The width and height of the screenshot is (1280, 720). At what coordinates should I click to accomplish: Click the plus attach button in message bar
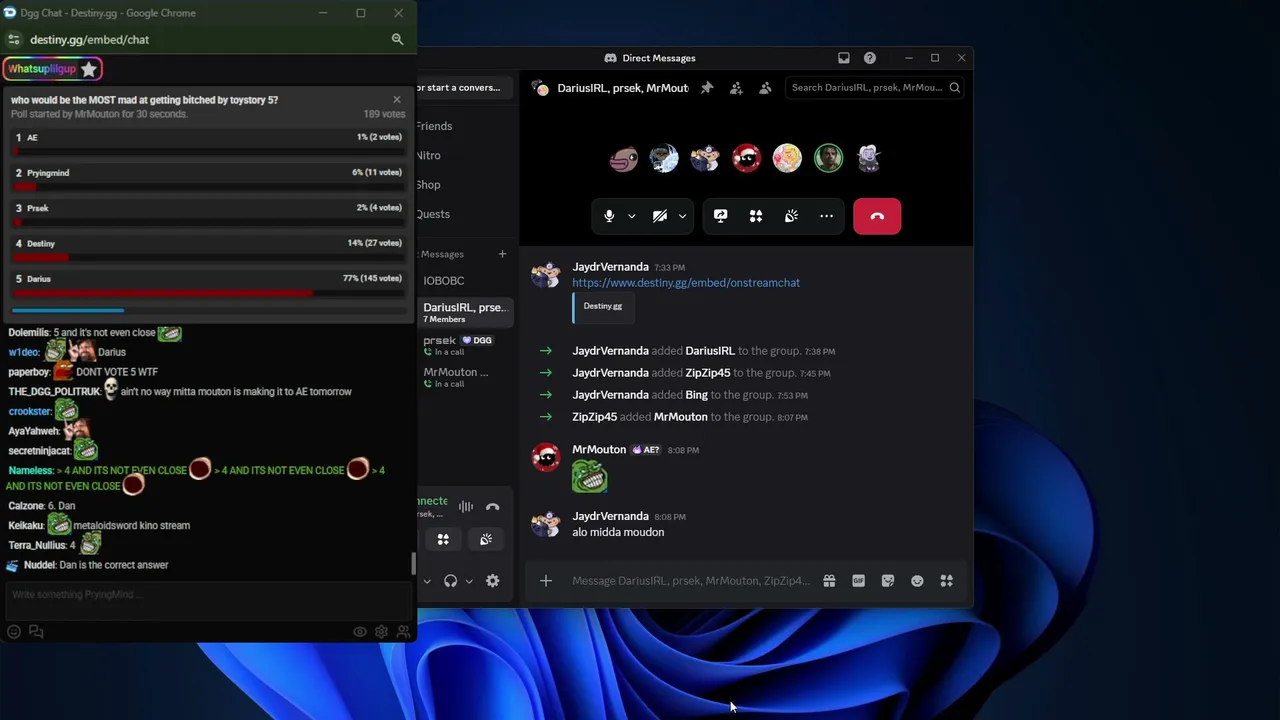click(x=546, y=581)
